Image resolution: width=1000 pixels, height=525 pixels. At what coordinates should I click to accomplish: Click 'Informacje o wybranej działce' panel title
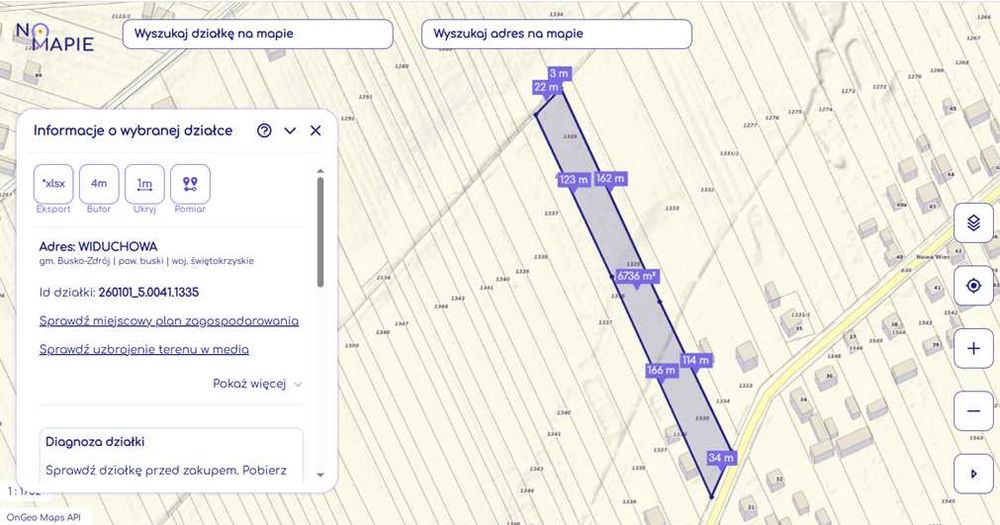point(133,130)
